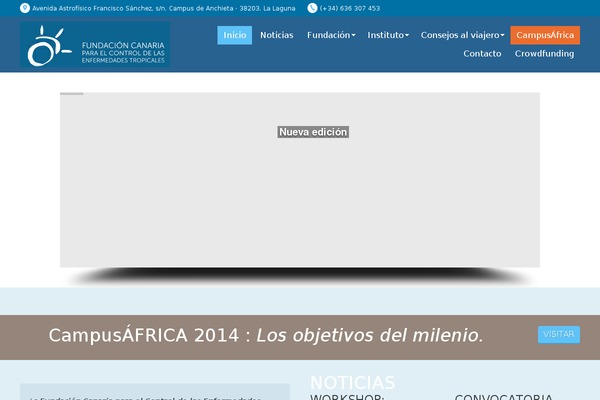Open the Noticias menu item
Screen dimensions: 600x400
tap(277, 35)
